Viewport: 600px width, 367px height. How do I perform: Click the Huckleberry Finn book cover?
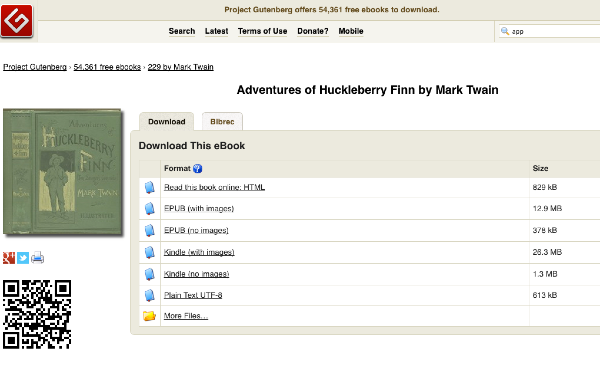click(63, 171)
